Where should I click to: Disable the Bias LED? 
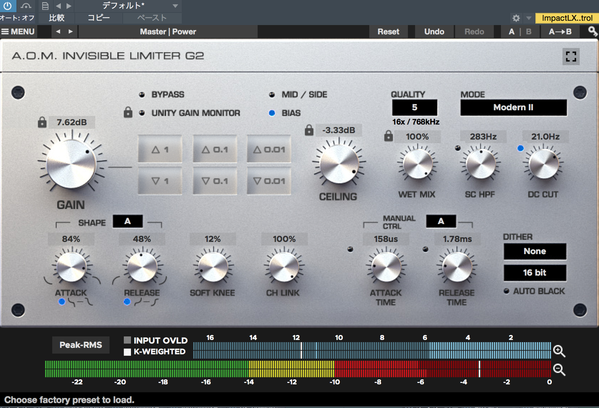point(272,113)
